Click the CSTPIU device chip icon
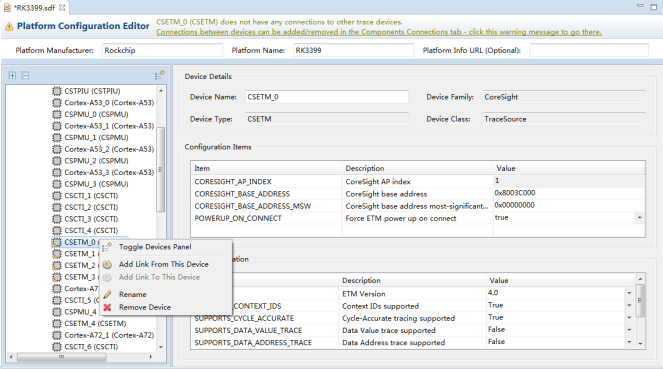Screen dimensions: 663x369 coord(57,91)
